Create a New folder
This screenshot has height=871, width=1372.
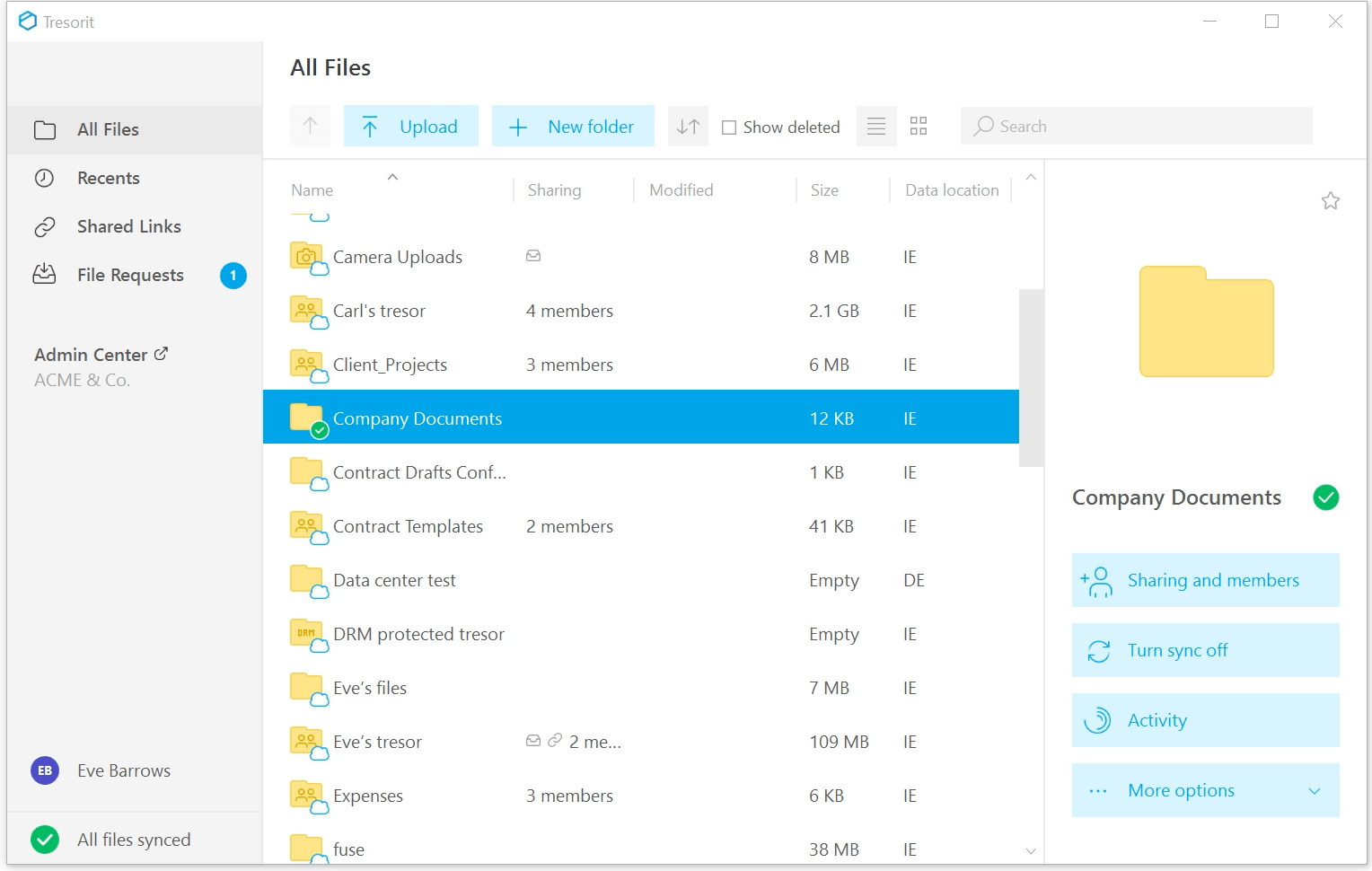click(x=573, y=126)
